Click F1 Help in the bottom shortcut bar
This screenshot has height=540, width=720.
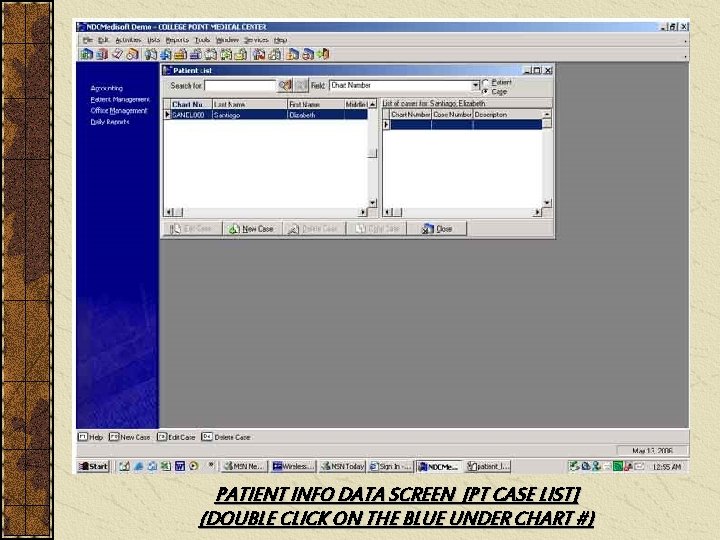tap(90, 437)
